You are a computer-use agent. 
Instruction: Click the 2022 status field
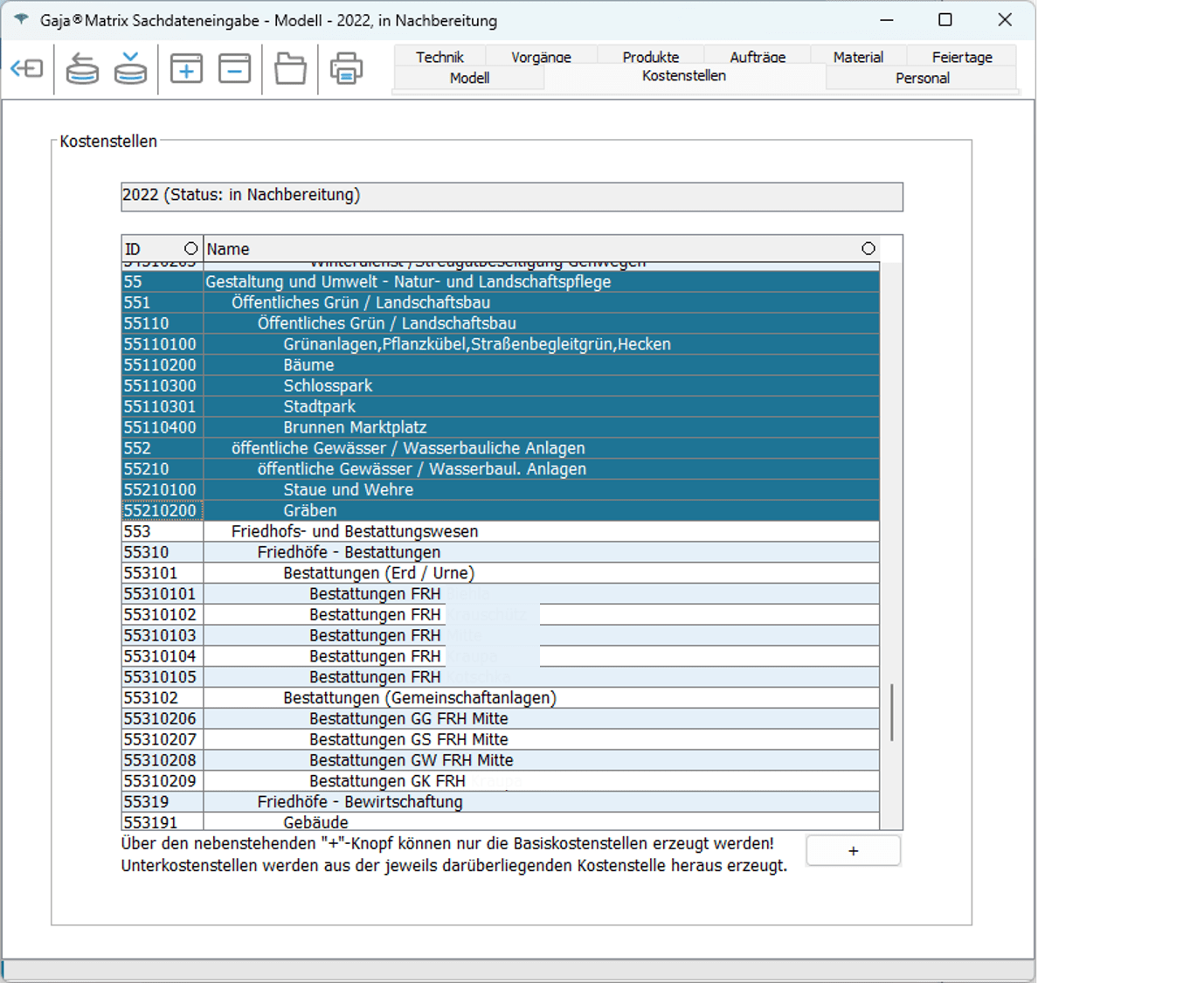click(x=511, y=196)
